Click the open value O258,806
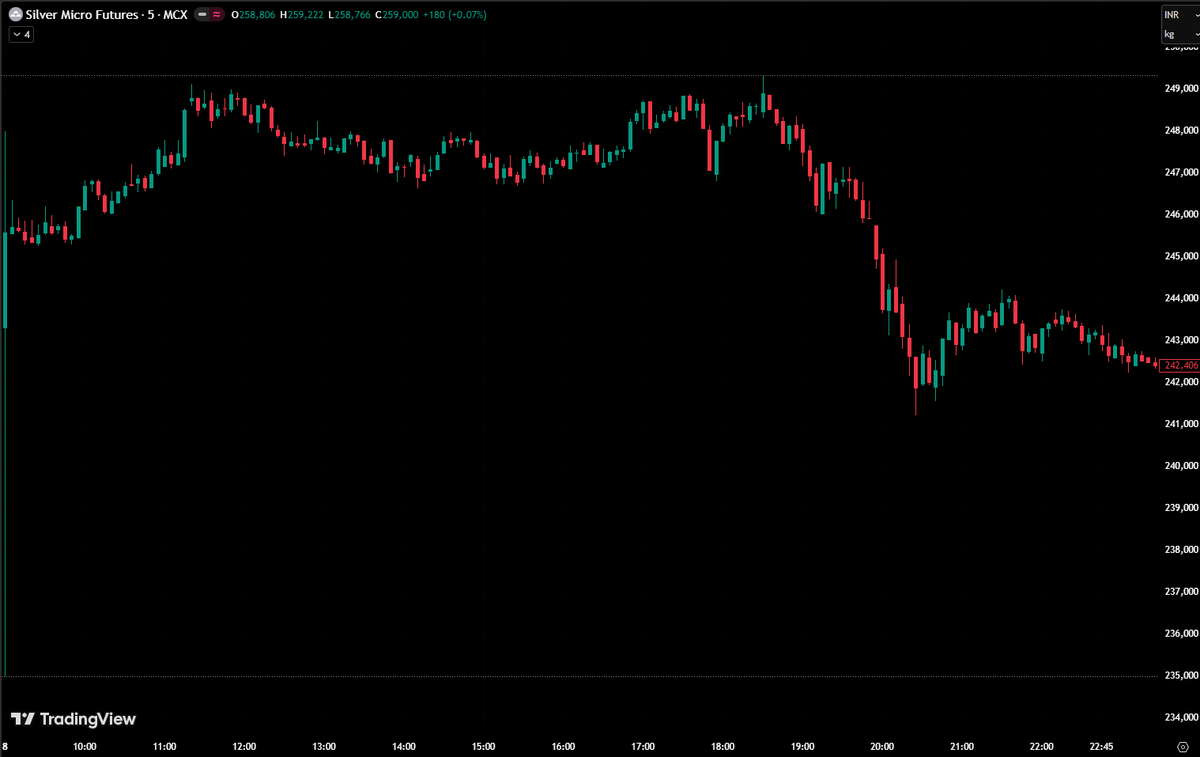The width and height of the screenshot is (1200, 757). point(252,15)
